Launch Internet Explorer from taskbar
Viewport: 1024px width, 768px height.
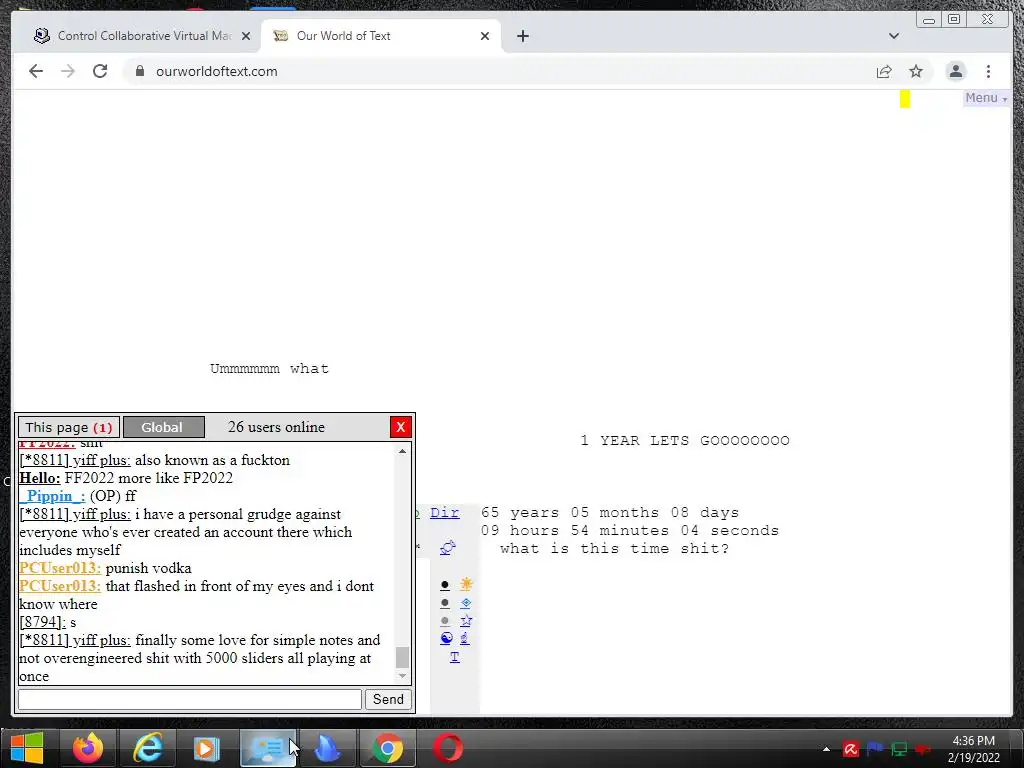tap(148, 748)
